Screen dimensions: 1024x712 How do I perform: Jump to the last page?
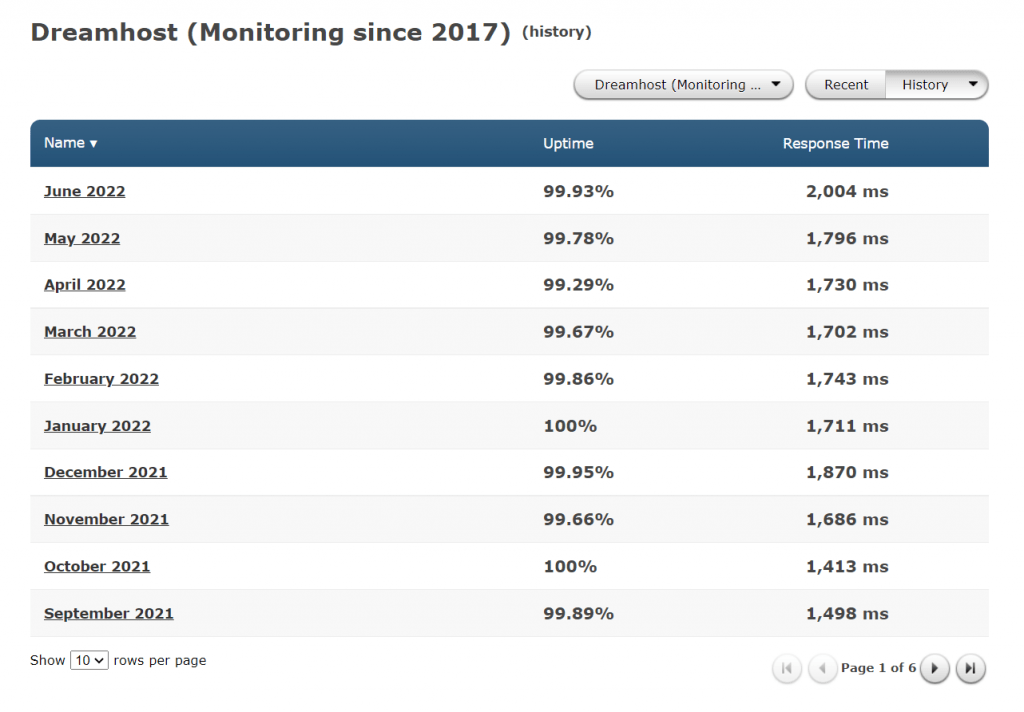click(x=970, y=668)
